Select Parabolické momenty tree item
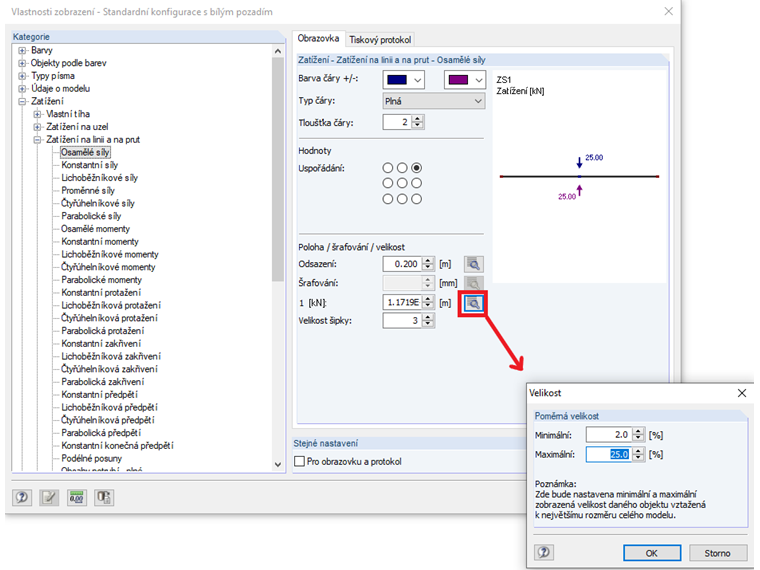This screenshot has height=570, width=760. (x=101, y=280)
